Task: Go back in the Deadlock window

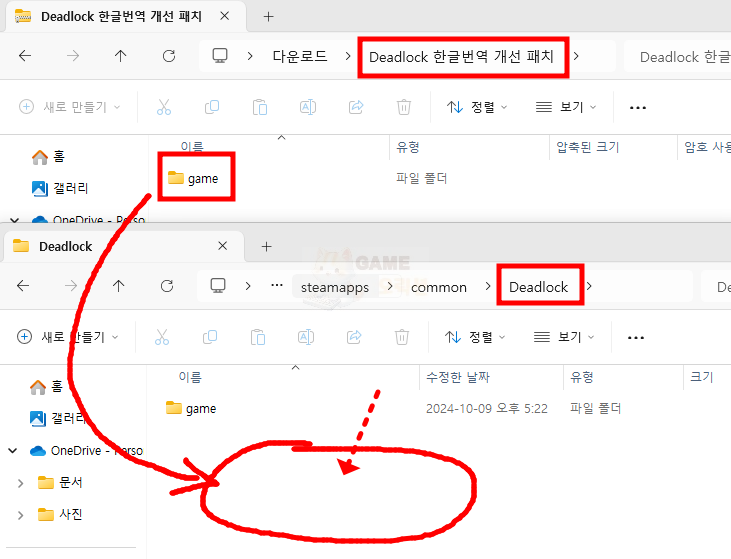Action: [23, 286]
